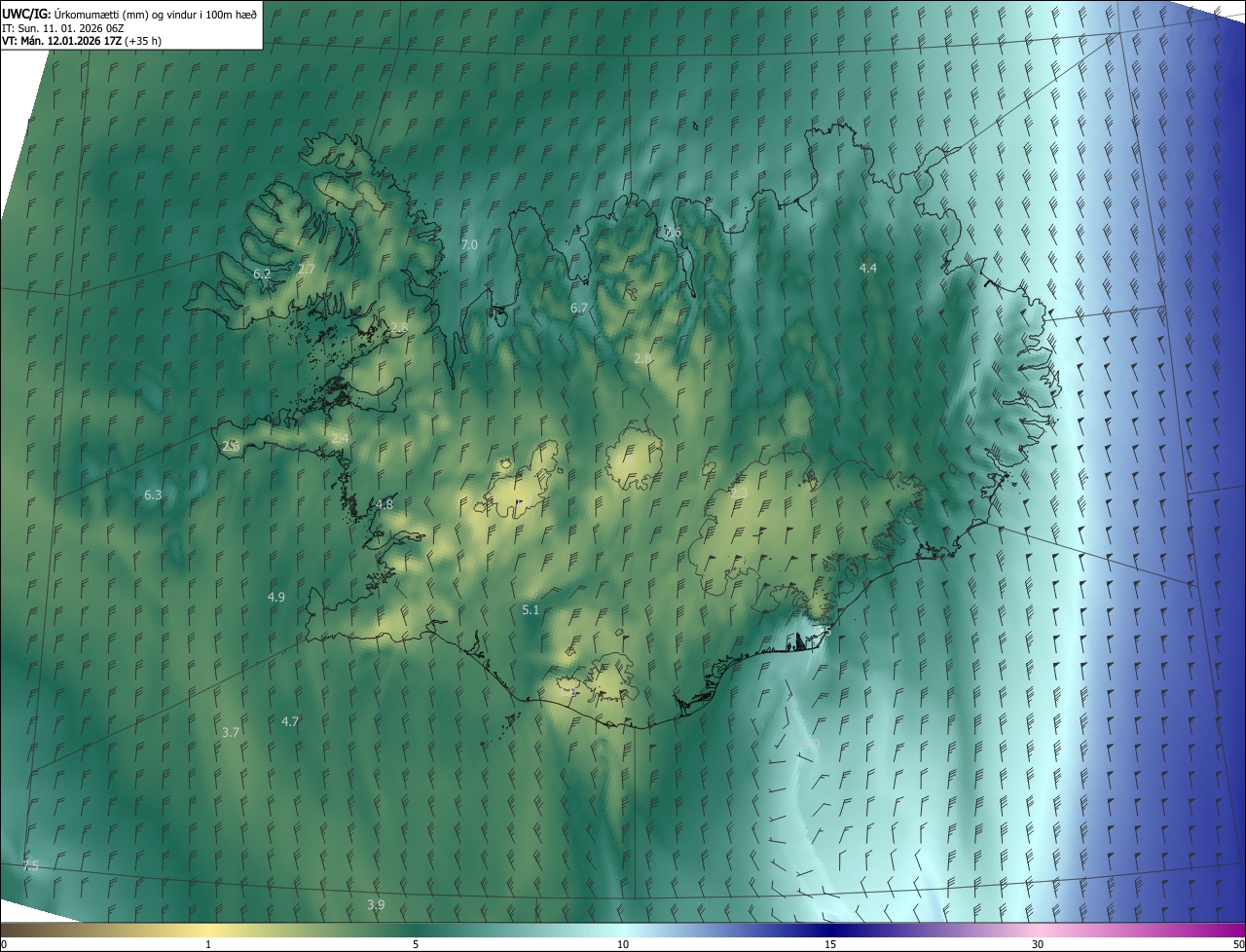The height and width of the screenshot is (952, 1246).
Task: Click the 3.9 value near the bottom edge
Action: (376, 905)
